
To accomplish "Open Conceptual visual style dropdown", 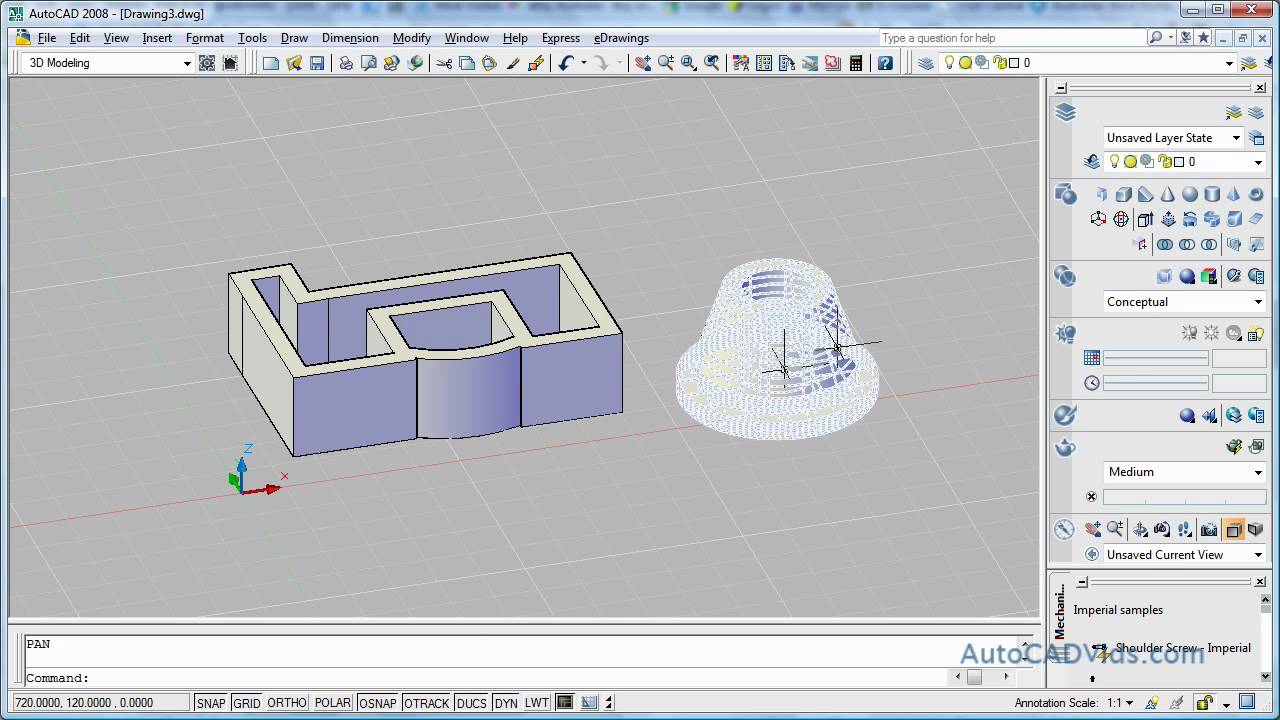I will tap(1185, 302).
